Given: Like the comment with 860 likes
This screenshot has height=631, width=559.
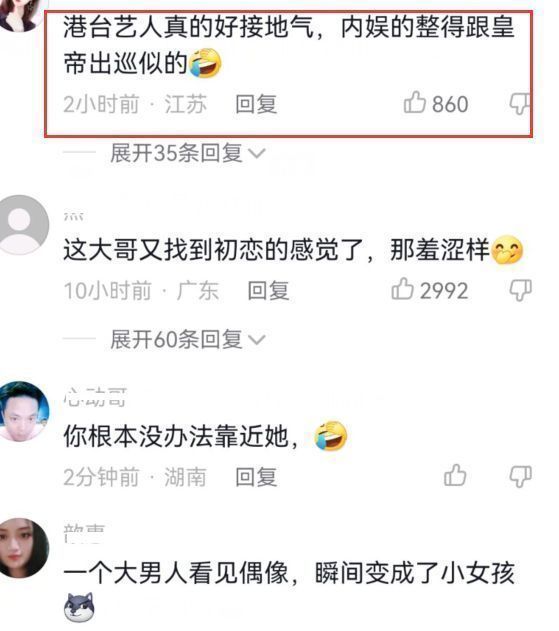Looking at the screenshot, I should 415,102.
